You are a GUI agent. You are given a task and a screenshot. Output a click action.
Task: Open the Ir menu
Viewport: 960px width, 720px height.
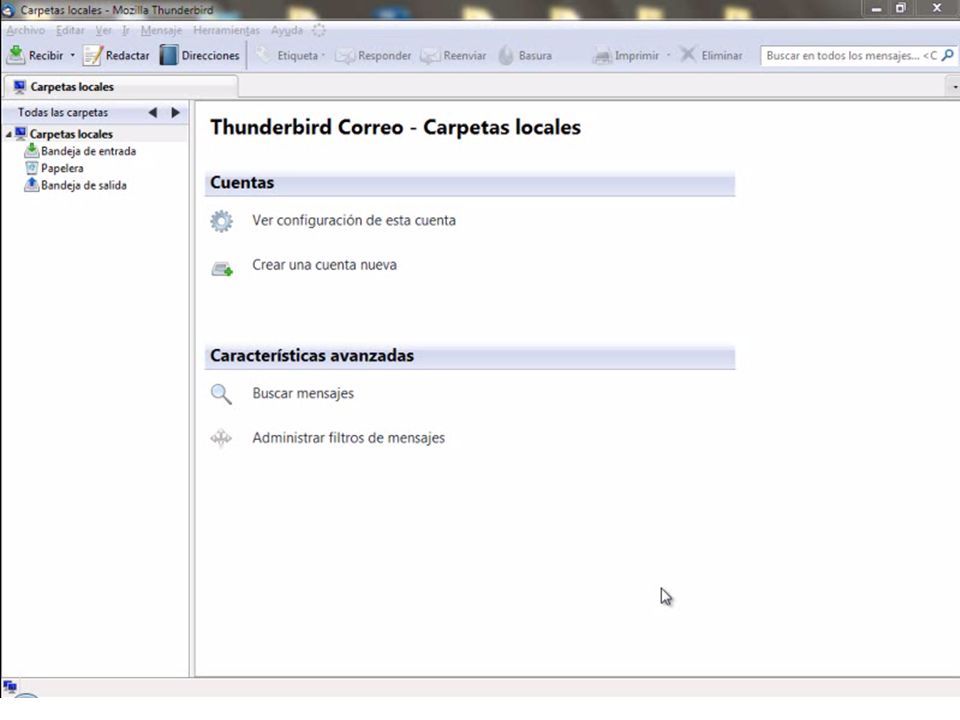pos(126,30)
